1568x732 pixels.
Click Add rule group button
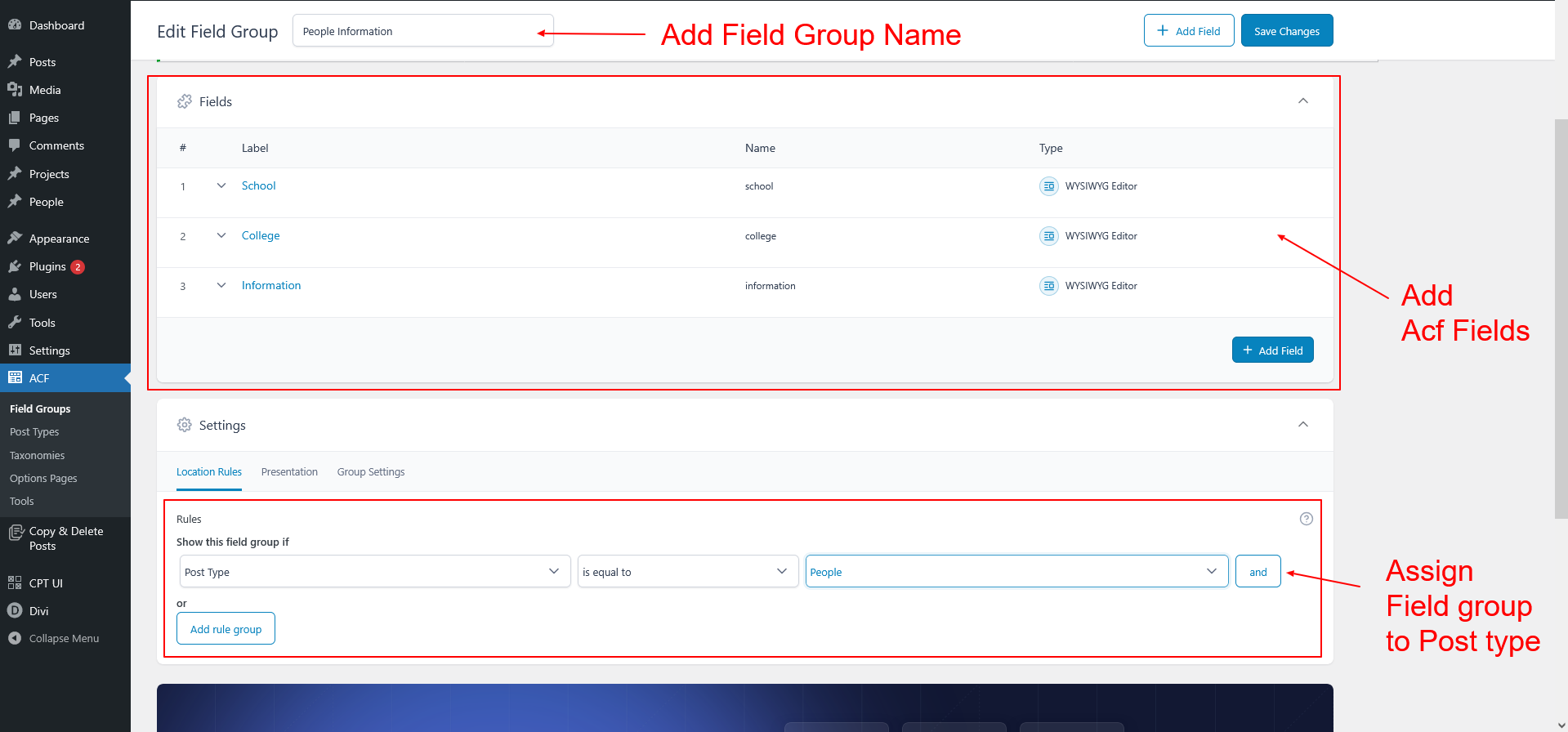(226, 628)
